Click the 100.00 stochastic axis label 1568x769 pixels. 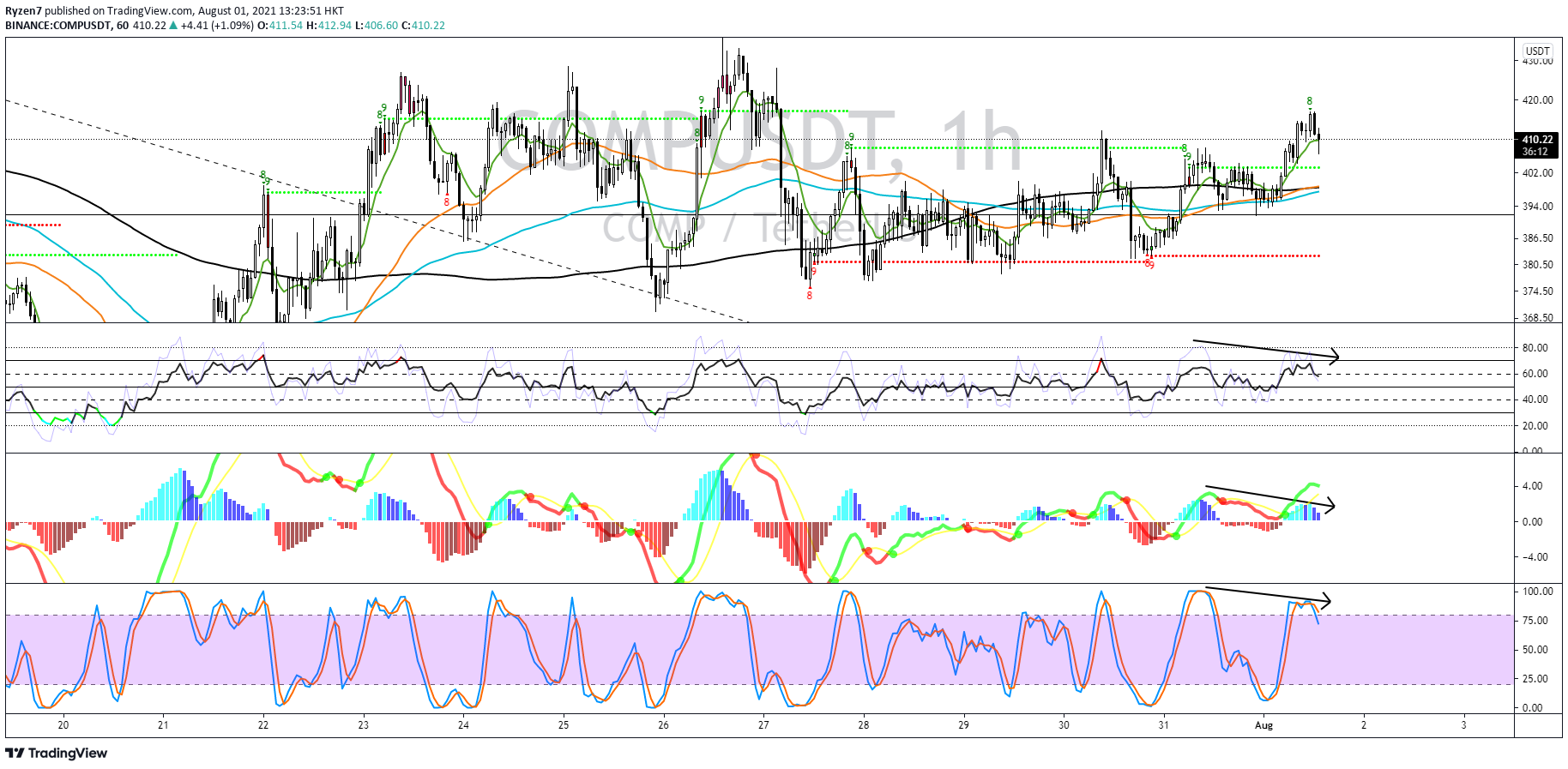pos(1537,591)
